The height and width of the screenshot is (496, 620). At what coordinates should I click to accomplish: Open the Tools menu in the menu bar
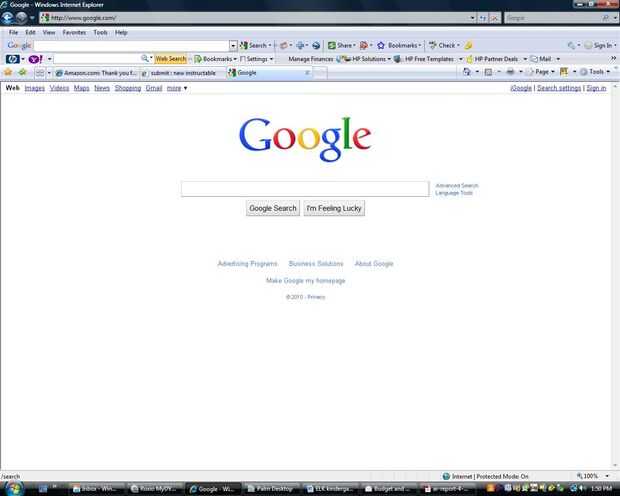point(100,32)
